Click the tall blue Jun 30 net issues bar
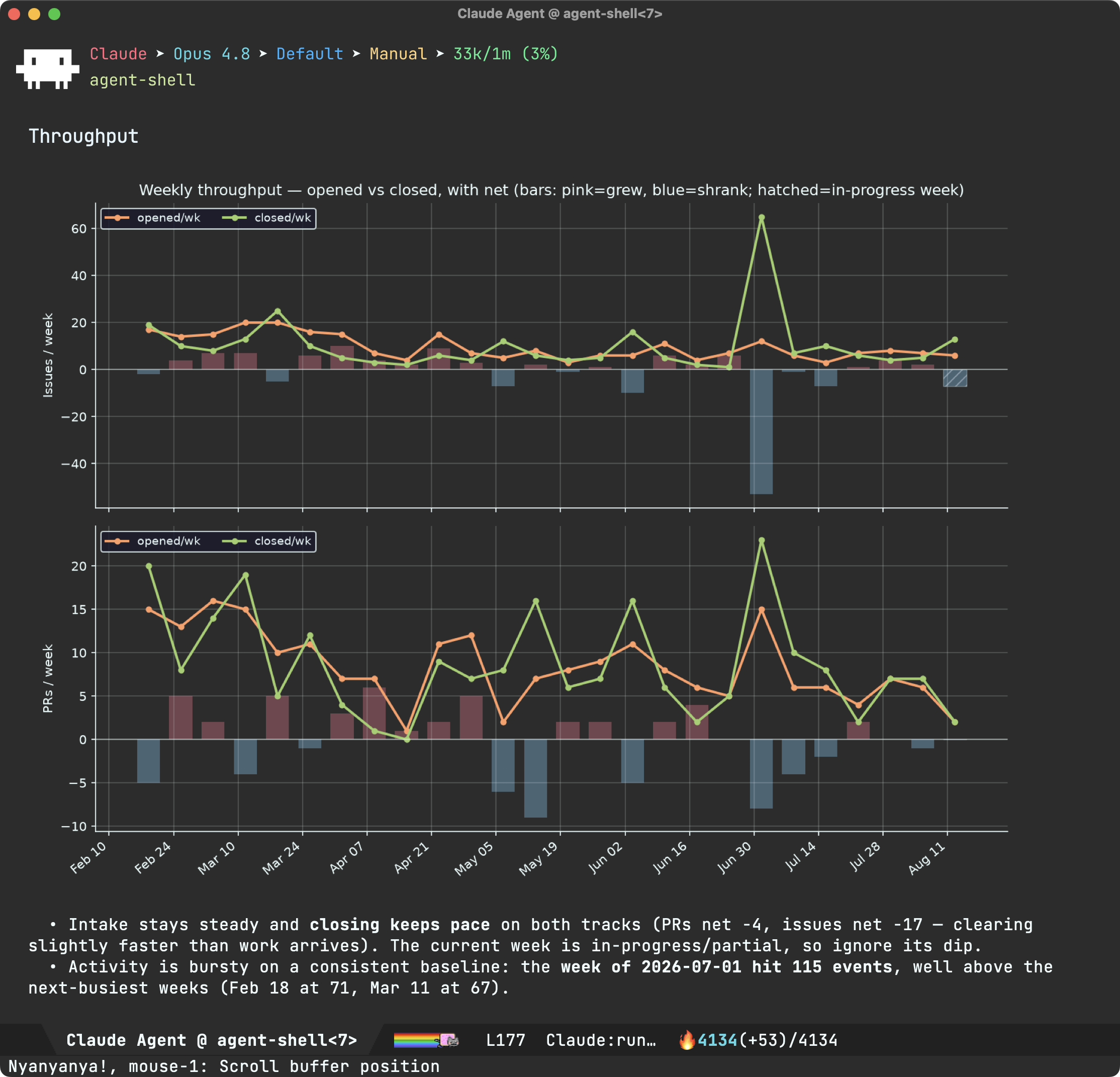The image size is (1120, 1077). point(761,431)
